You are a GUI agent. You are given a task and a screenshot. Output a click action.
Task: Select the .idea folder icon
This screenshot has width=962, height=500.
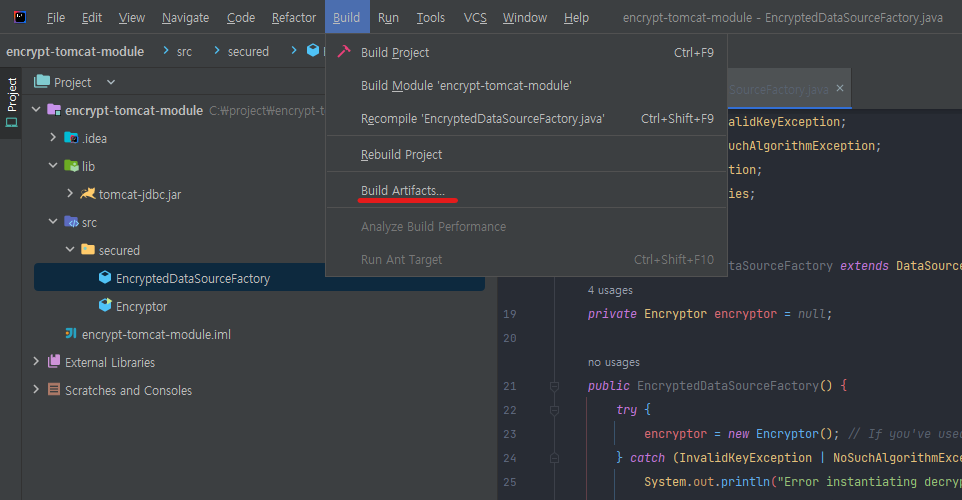tap(71, 137)
